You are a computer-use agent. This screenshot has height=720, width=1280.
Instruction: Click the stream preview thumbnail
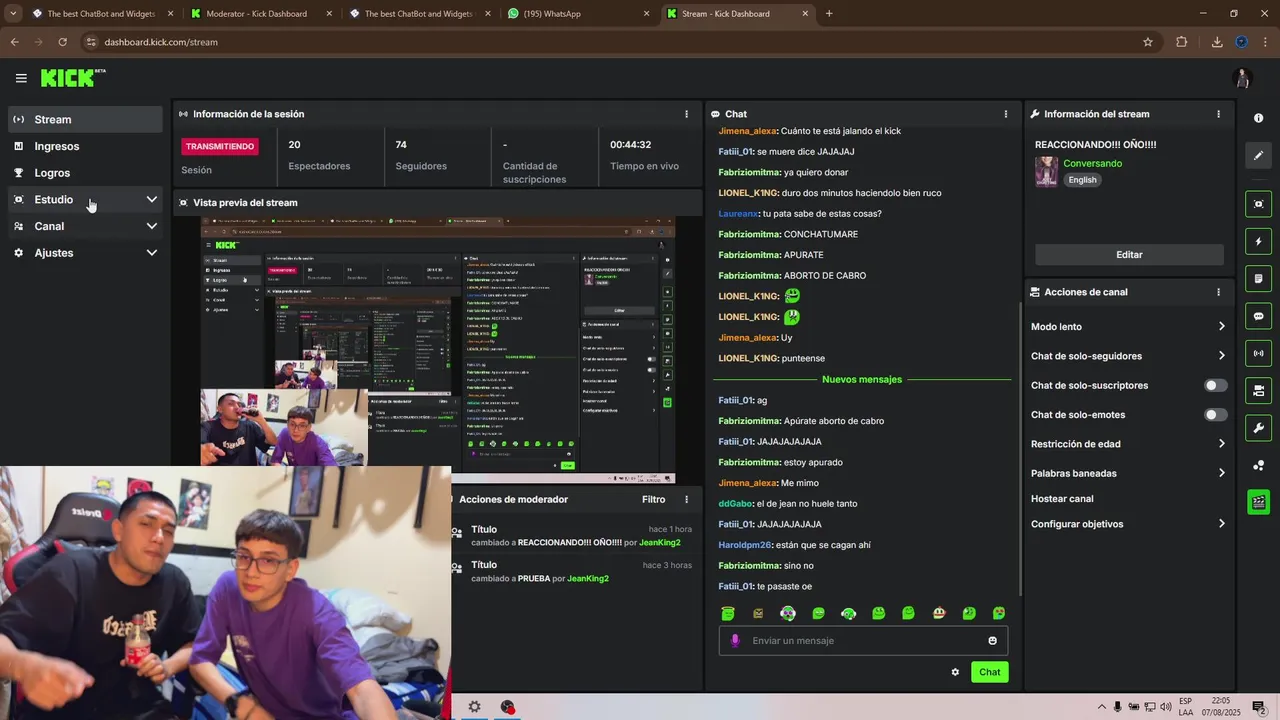438,349
